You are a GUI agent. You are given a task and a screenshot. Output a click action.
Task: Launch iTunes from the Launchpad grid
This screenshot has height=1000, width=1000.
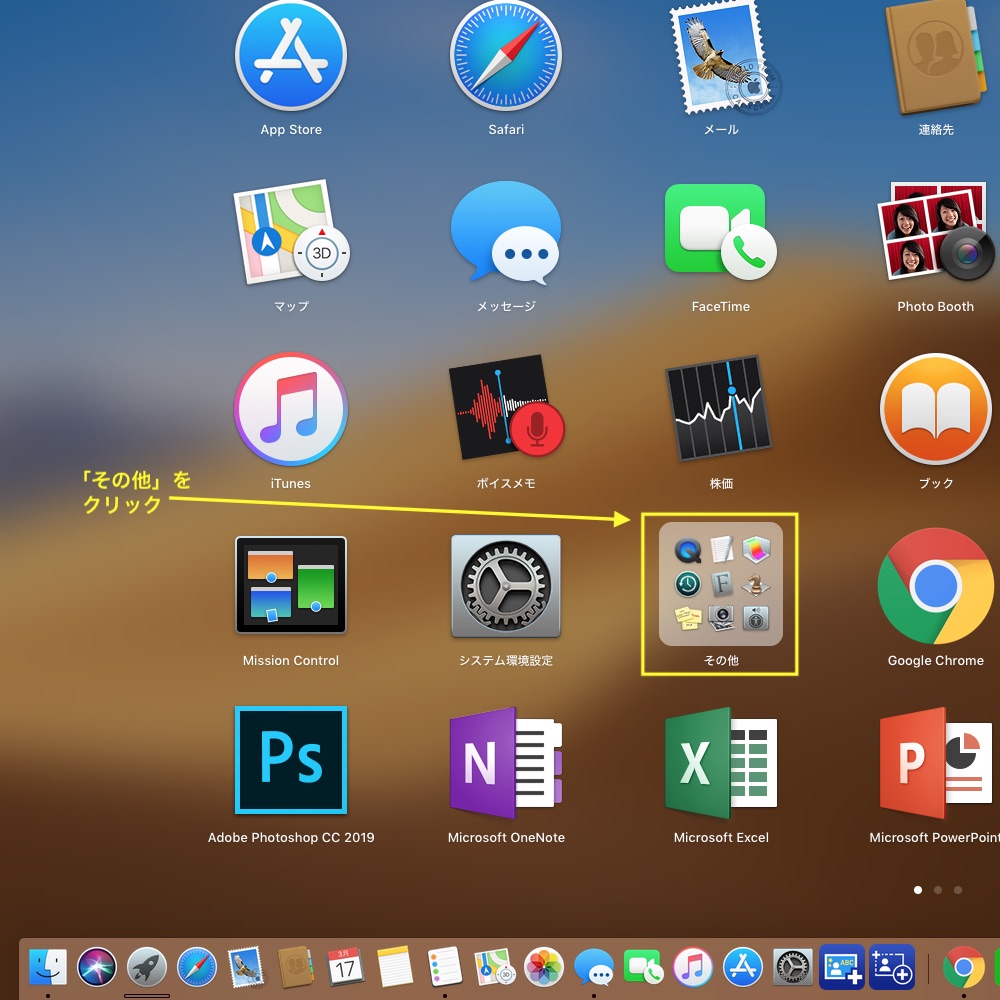[x=291, y=409]
